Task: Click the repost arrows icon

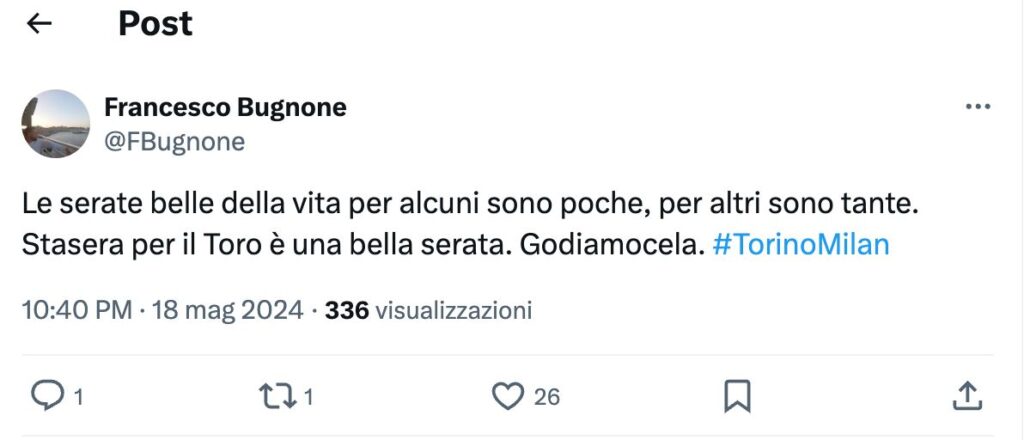Action: point(278,397)
